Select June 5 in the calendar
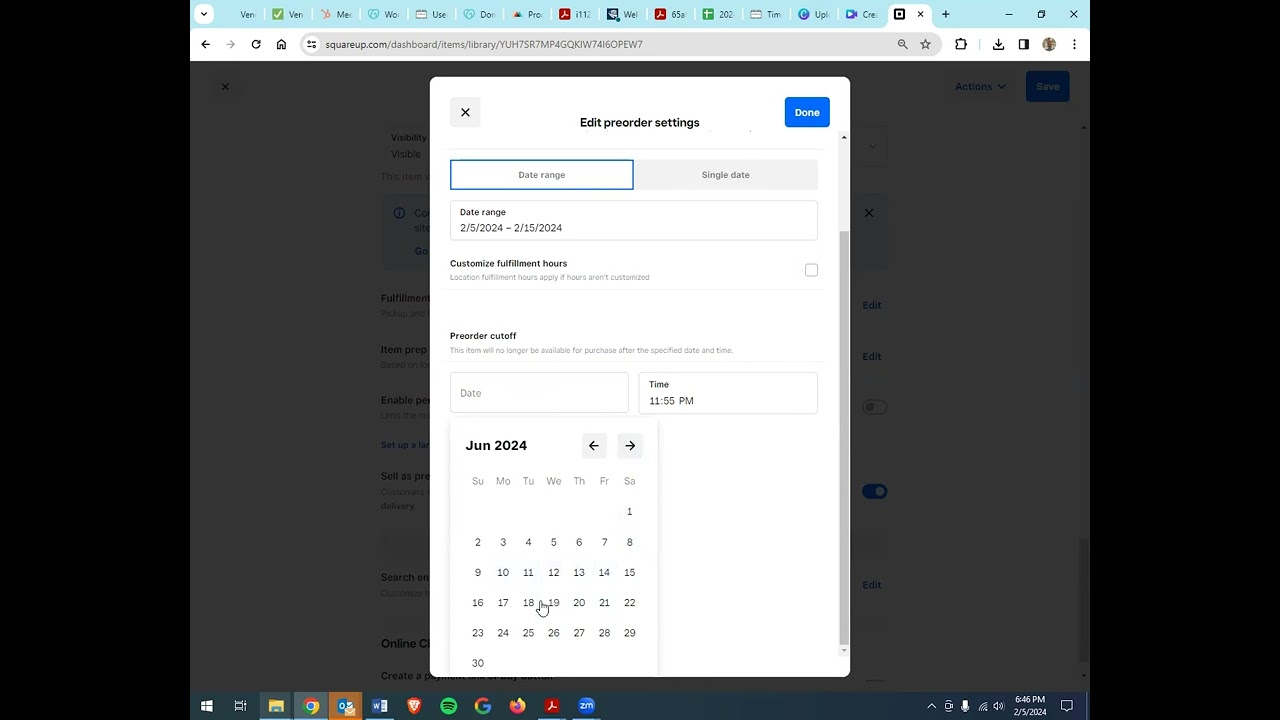 [553, 542]
